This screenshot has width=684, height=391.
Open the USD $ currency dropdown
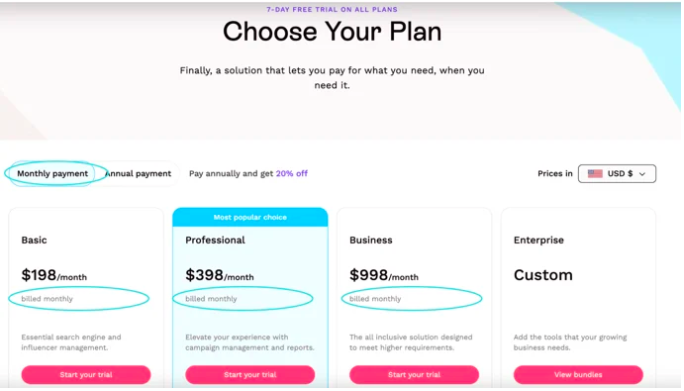tap(616, 174)
